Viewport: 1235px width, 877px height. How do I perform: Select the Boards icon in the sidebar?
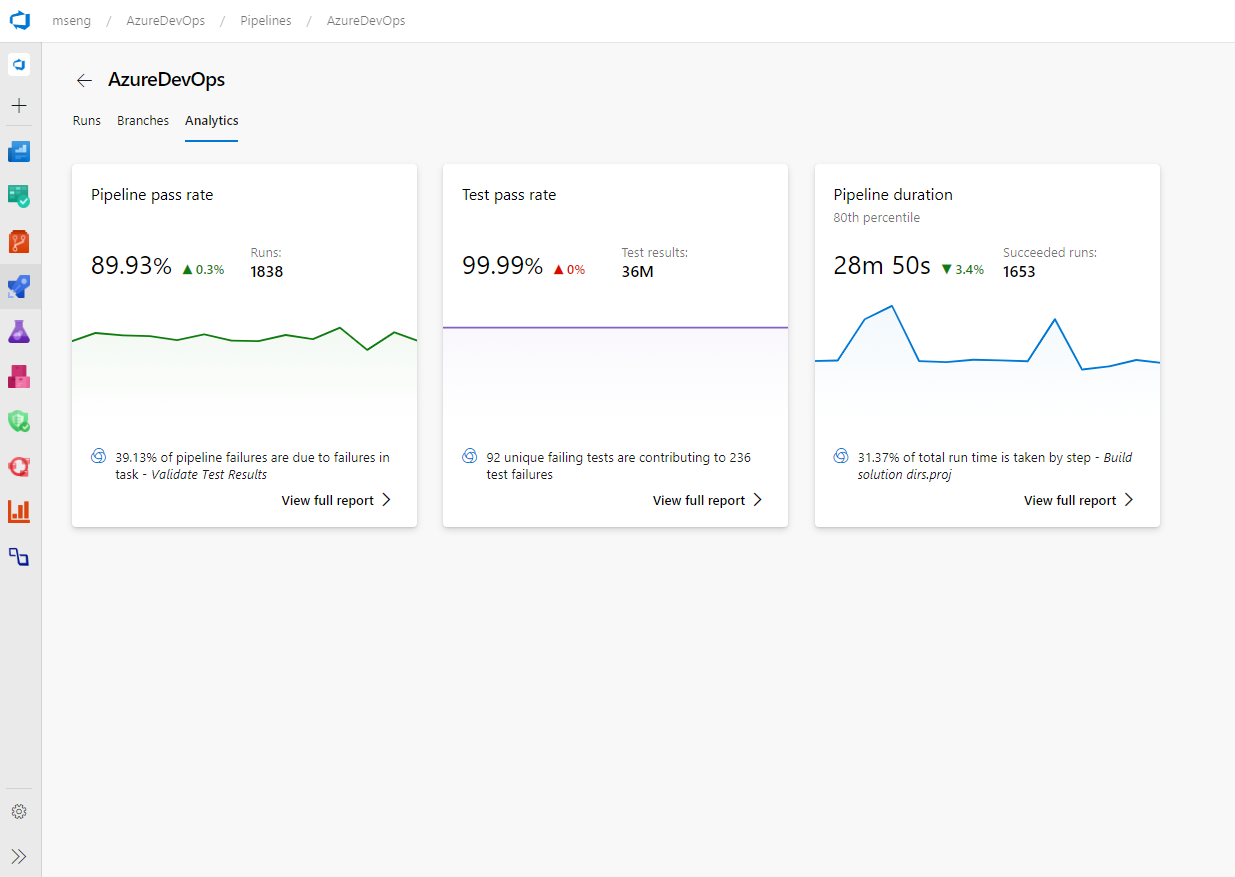point(19,196)
